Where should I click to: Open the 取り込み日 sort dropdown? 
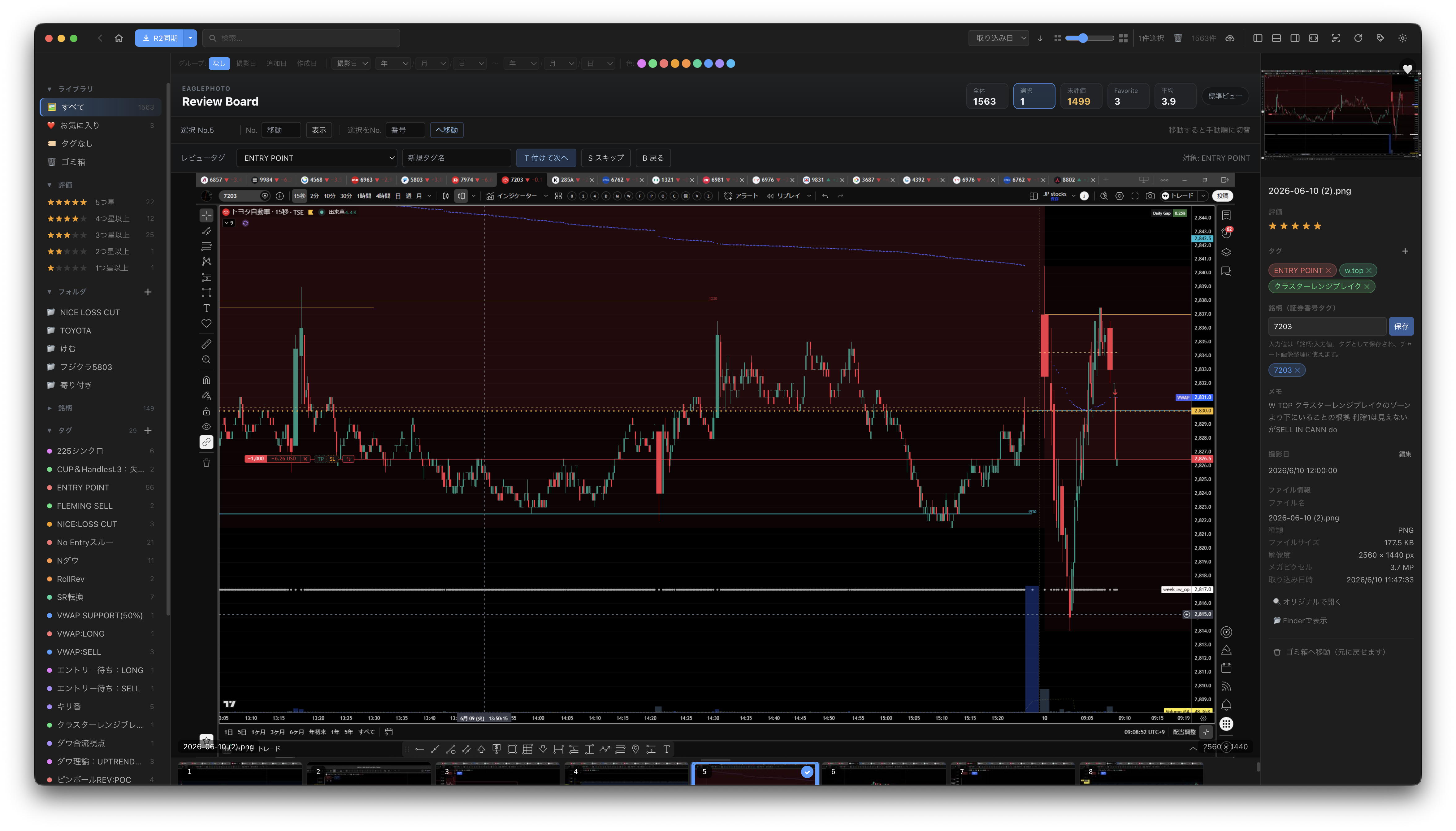tap(999, 38)
